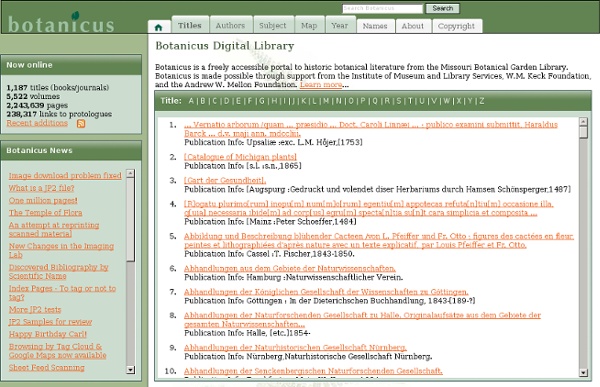Open 'Happy Birthday Carl!' news item
600x387 pixels.
pyautogui.click(x=47, y=334)
